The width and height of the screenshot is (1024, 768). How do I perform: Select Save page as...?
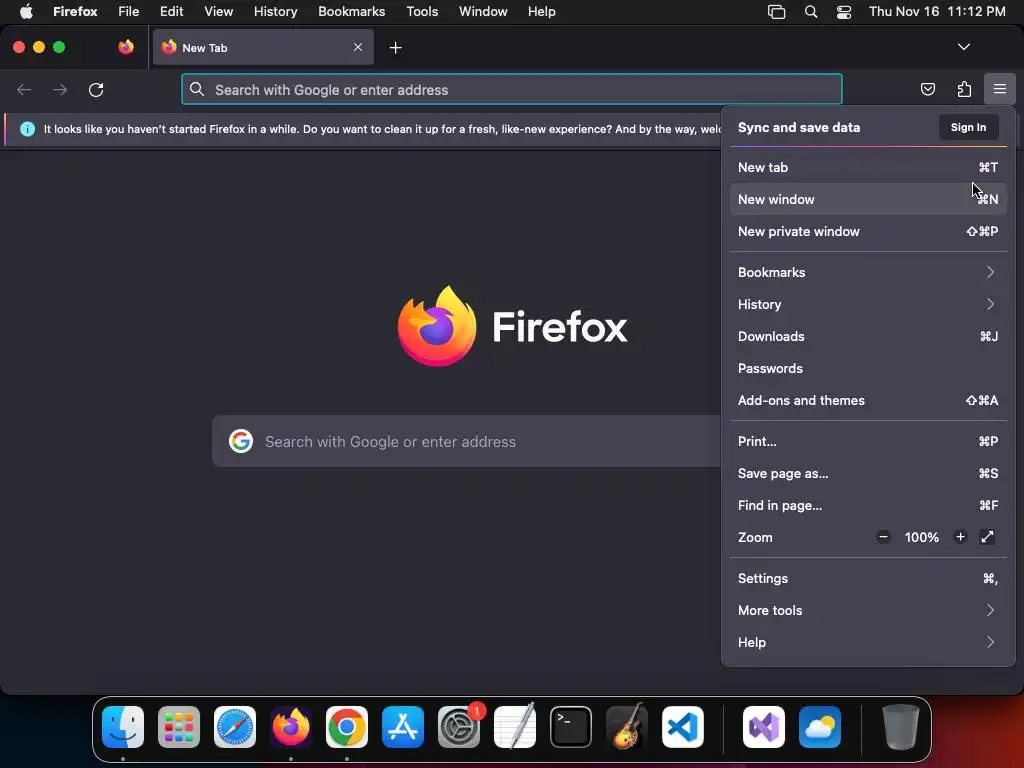tap(868, 473)
